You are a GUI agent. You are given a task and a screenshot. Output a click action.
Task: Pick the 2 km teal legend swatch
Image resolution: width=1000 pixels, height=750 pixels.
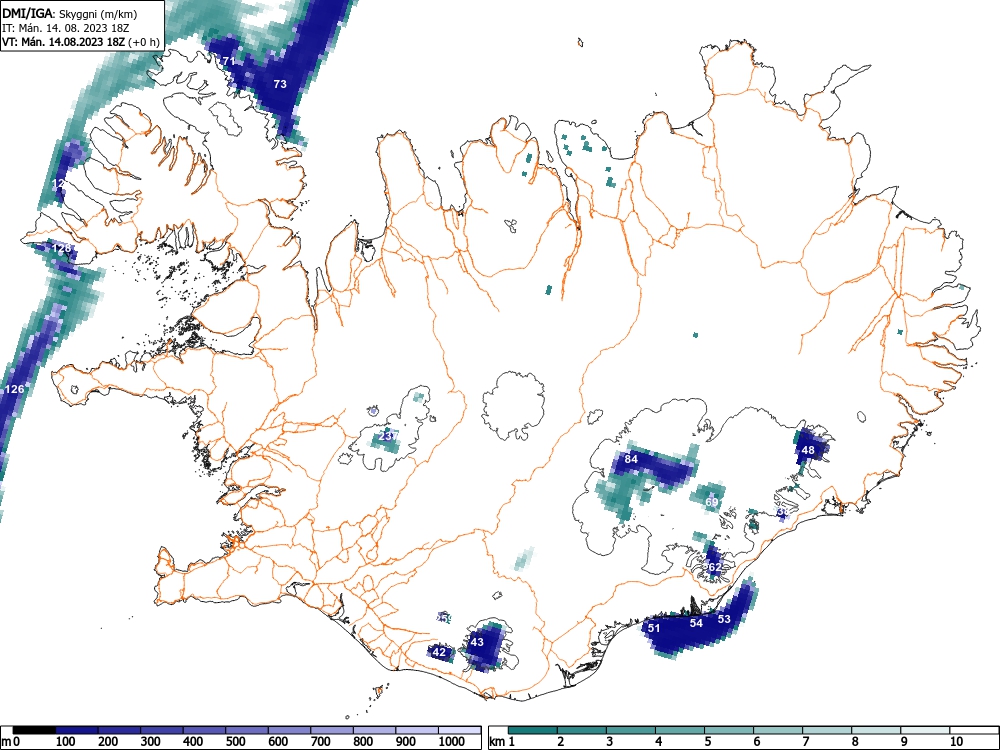pos(582,730)
